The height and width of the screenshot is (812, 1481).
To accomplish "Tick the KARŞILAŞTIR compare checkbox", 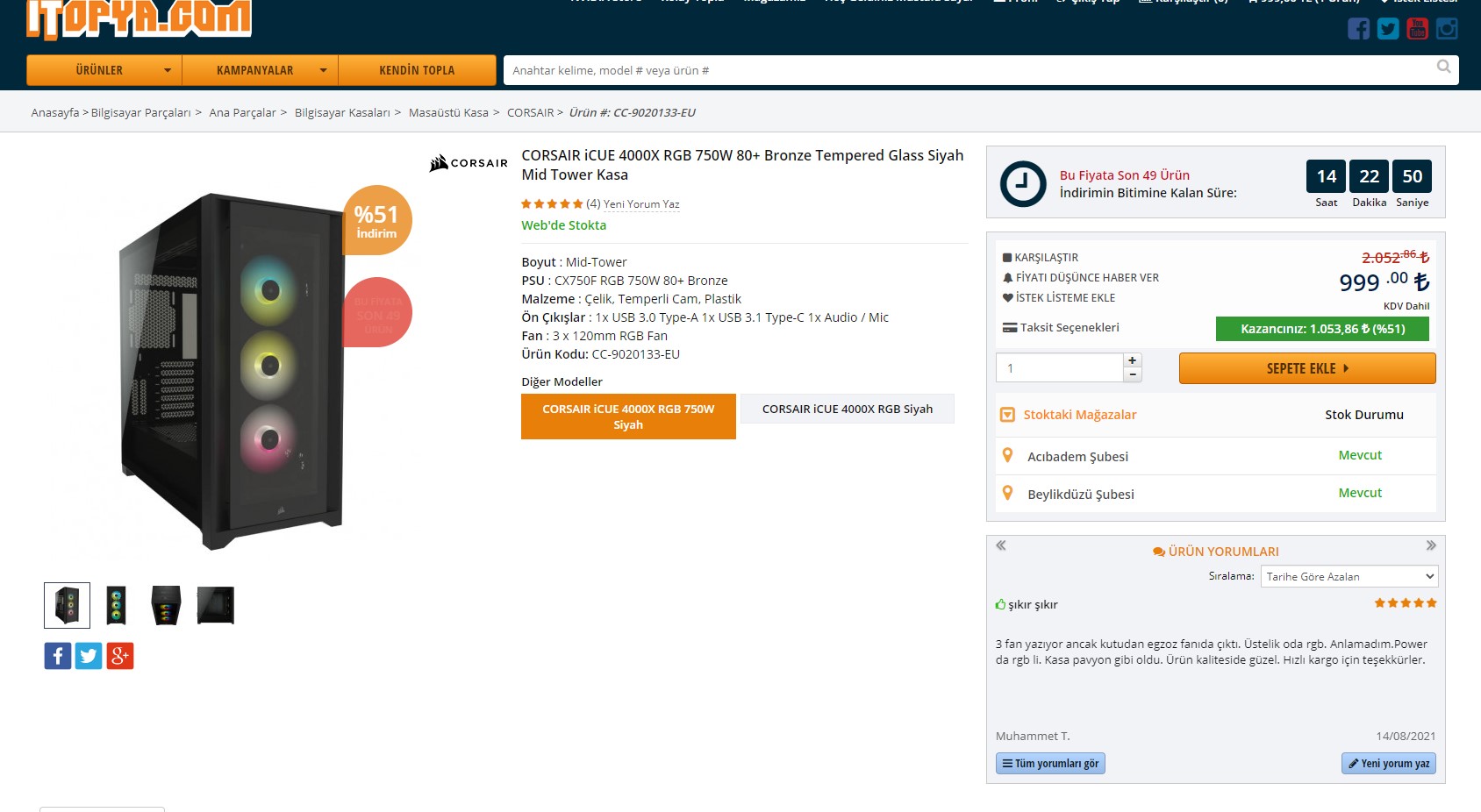I will 1007,258.
